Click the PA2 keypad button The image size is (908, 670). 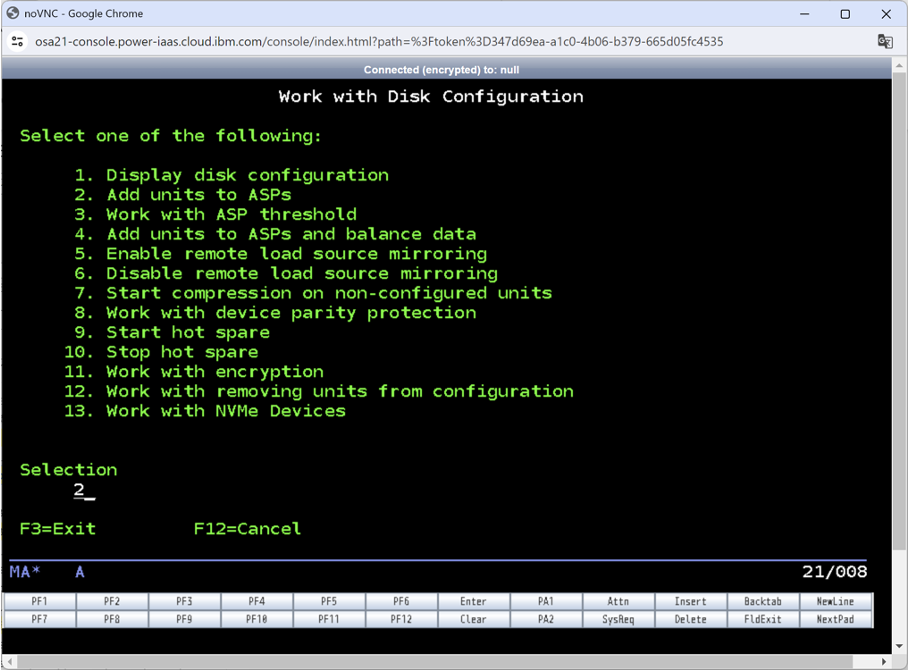pyautogui.click(x=546, y=619)
